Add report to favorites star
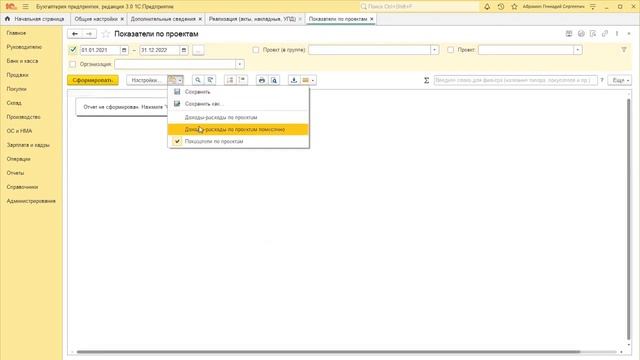 (x=106, y=34)
